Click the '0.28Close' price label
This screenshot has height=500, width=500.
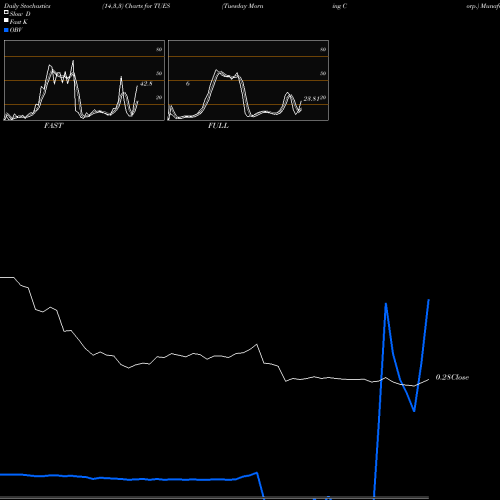point(452,377)
